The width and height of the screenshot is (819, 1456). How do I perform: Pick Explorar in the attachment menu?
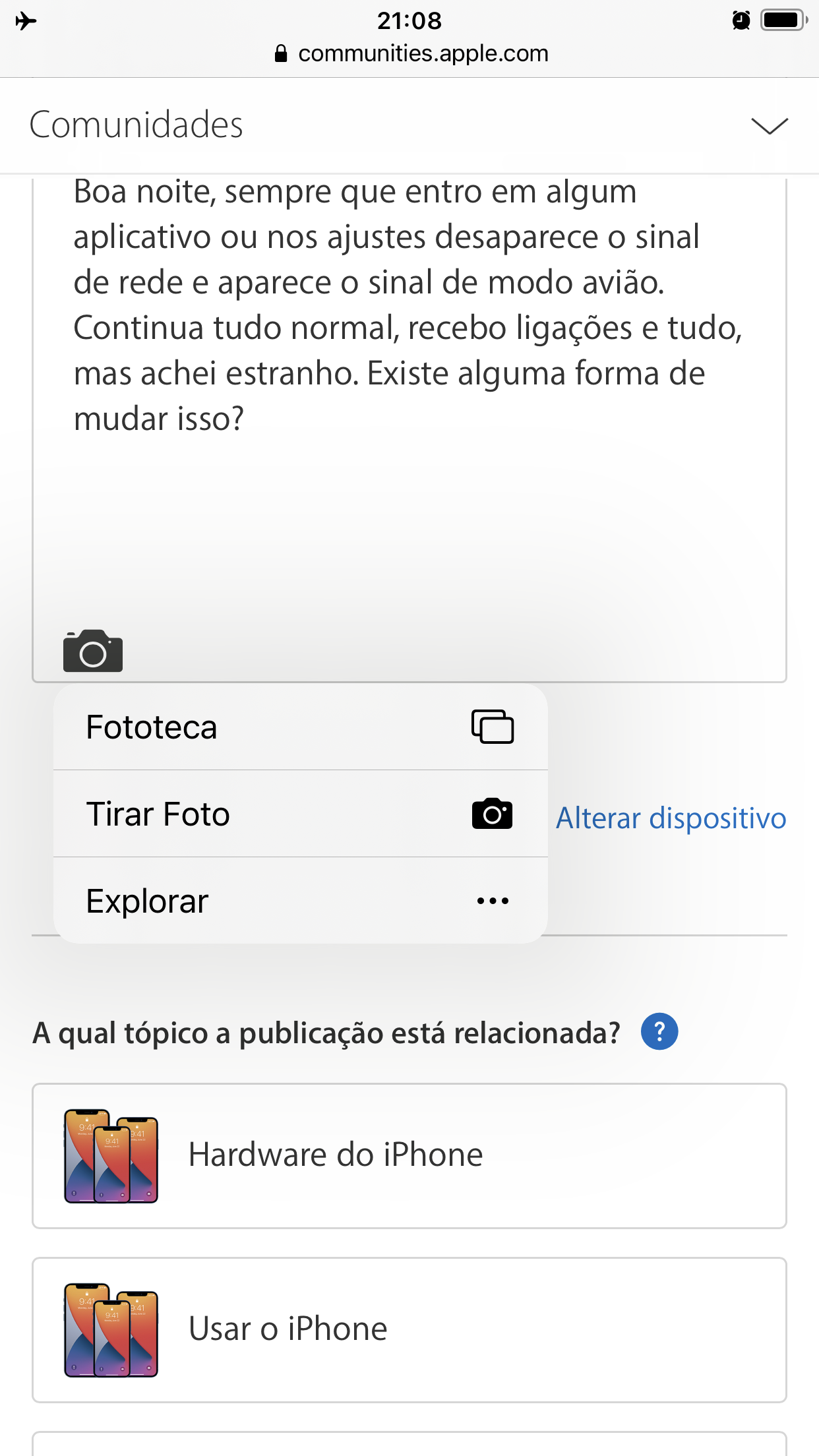click(148, 901)
